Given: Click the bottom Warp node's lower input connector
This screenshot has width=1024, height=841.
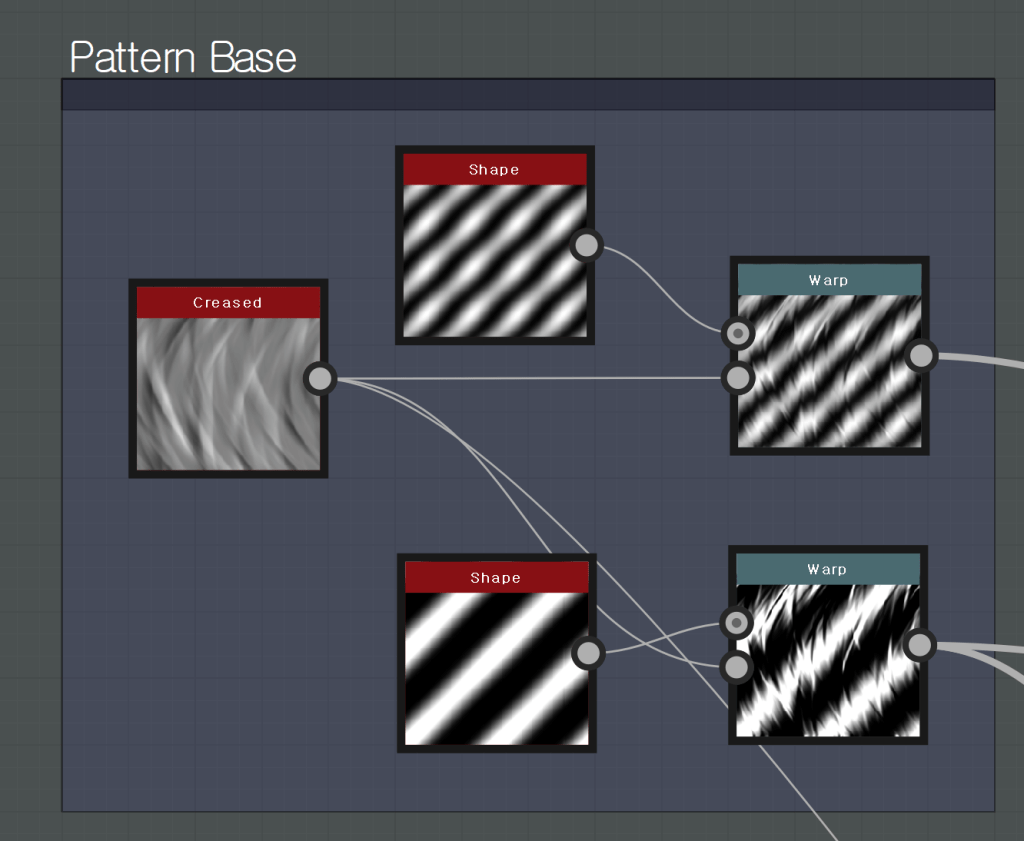Looking at the screenshot, I should [736, 667].
